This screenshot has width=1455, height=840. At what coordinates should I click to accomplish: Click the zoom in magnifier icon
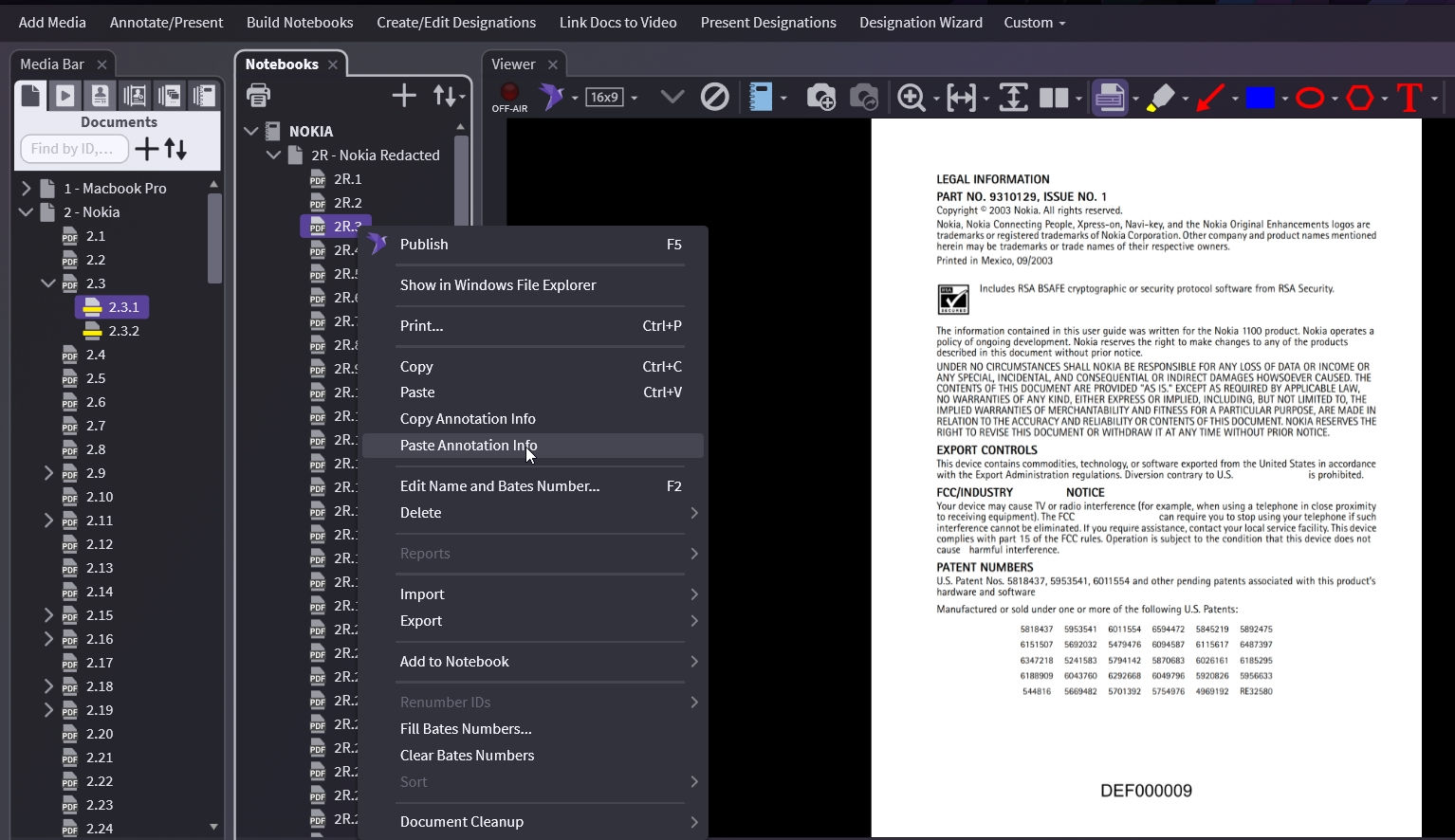(x=911, y=98)
